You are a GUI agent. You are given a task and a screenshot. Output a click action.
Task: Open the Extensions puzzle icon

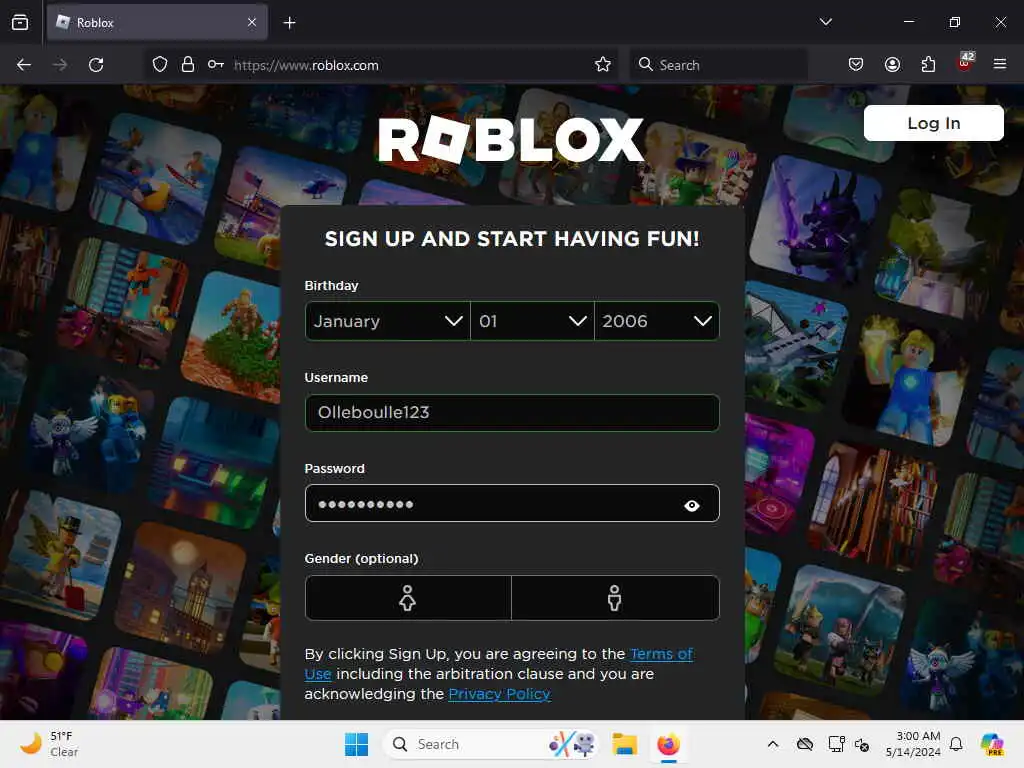[928, 64]
